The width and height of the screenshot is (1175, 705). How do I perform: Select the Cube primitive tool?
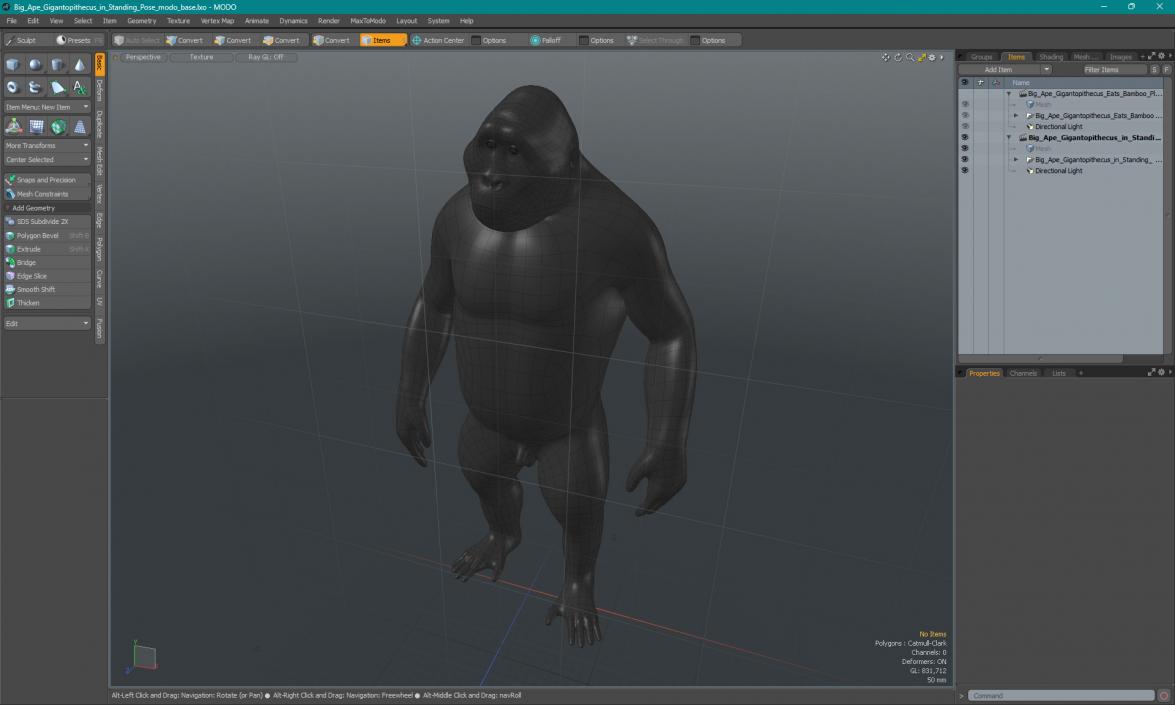click(x=12, y=64)
